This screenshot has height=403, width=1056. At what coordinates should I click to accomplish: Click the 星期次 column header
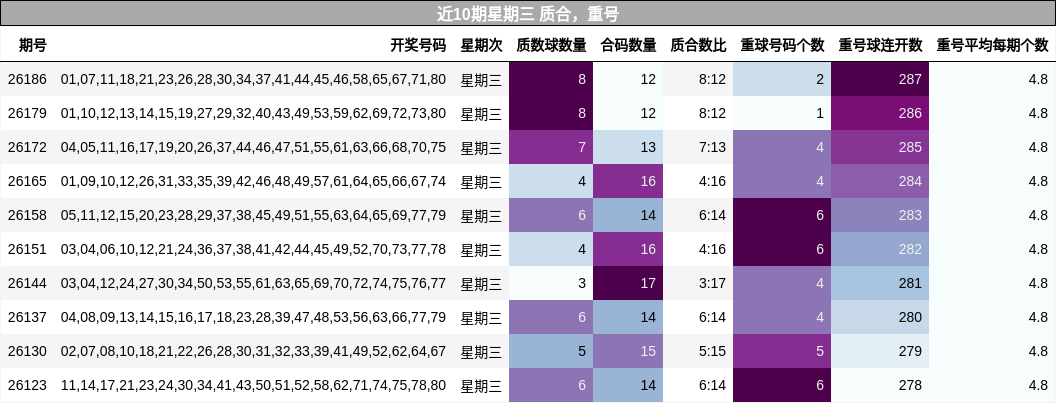(x=482, y=45)
